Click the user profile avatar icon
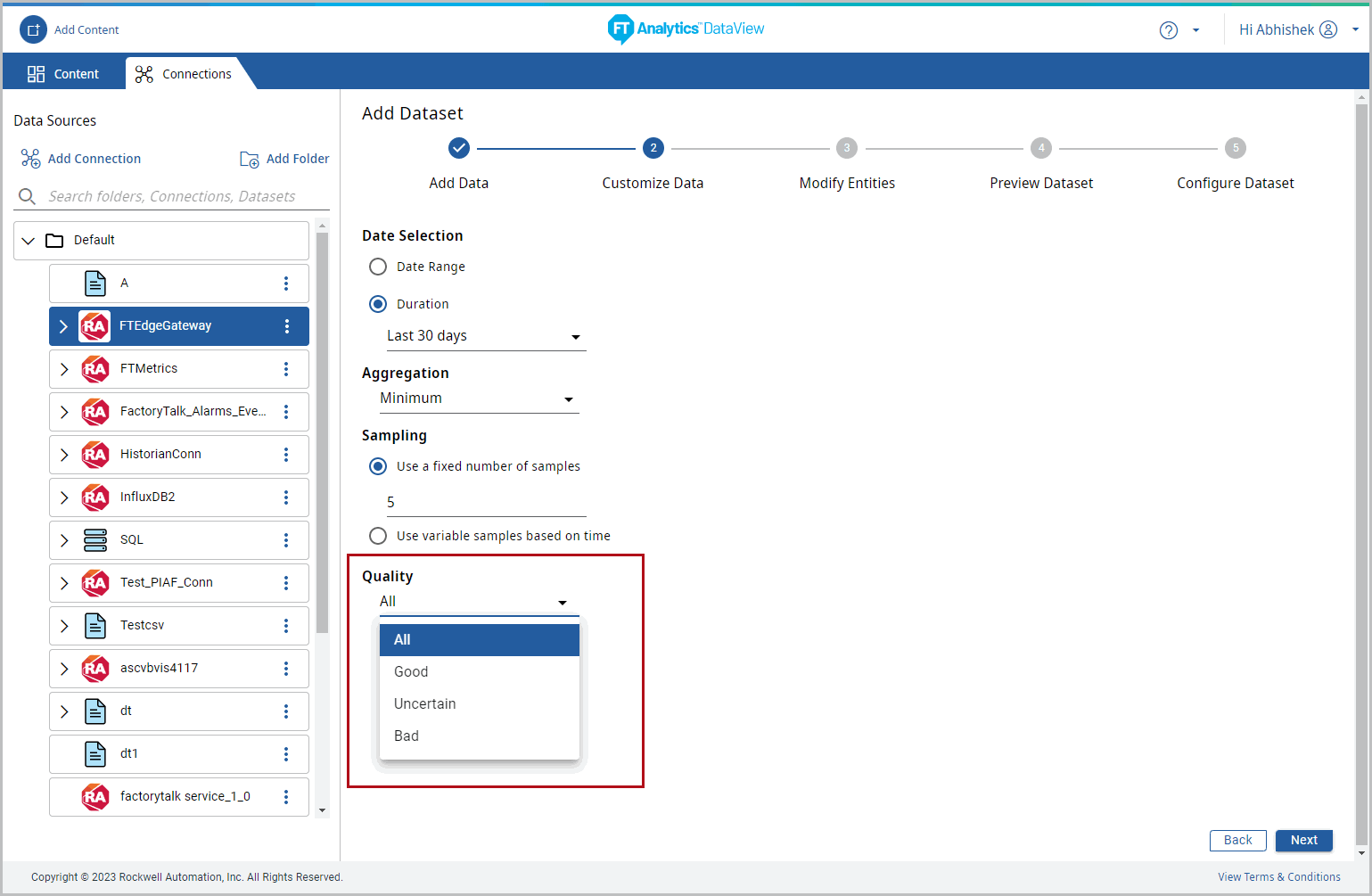 pos(1328,29)
